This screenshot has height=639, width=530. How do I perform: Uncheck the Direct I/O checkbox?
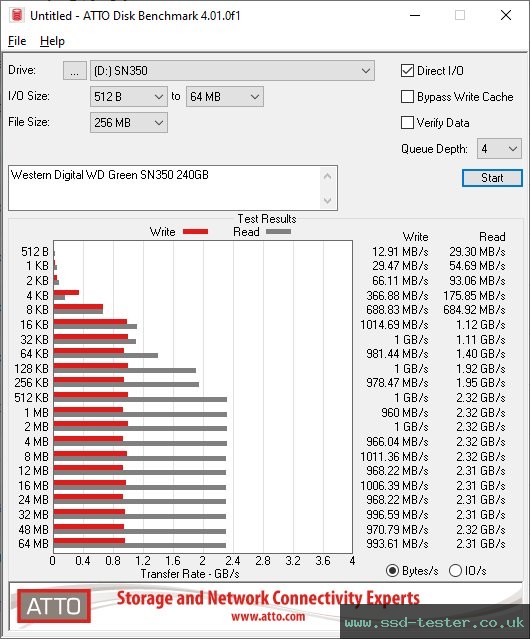click(x=407, y=71)
